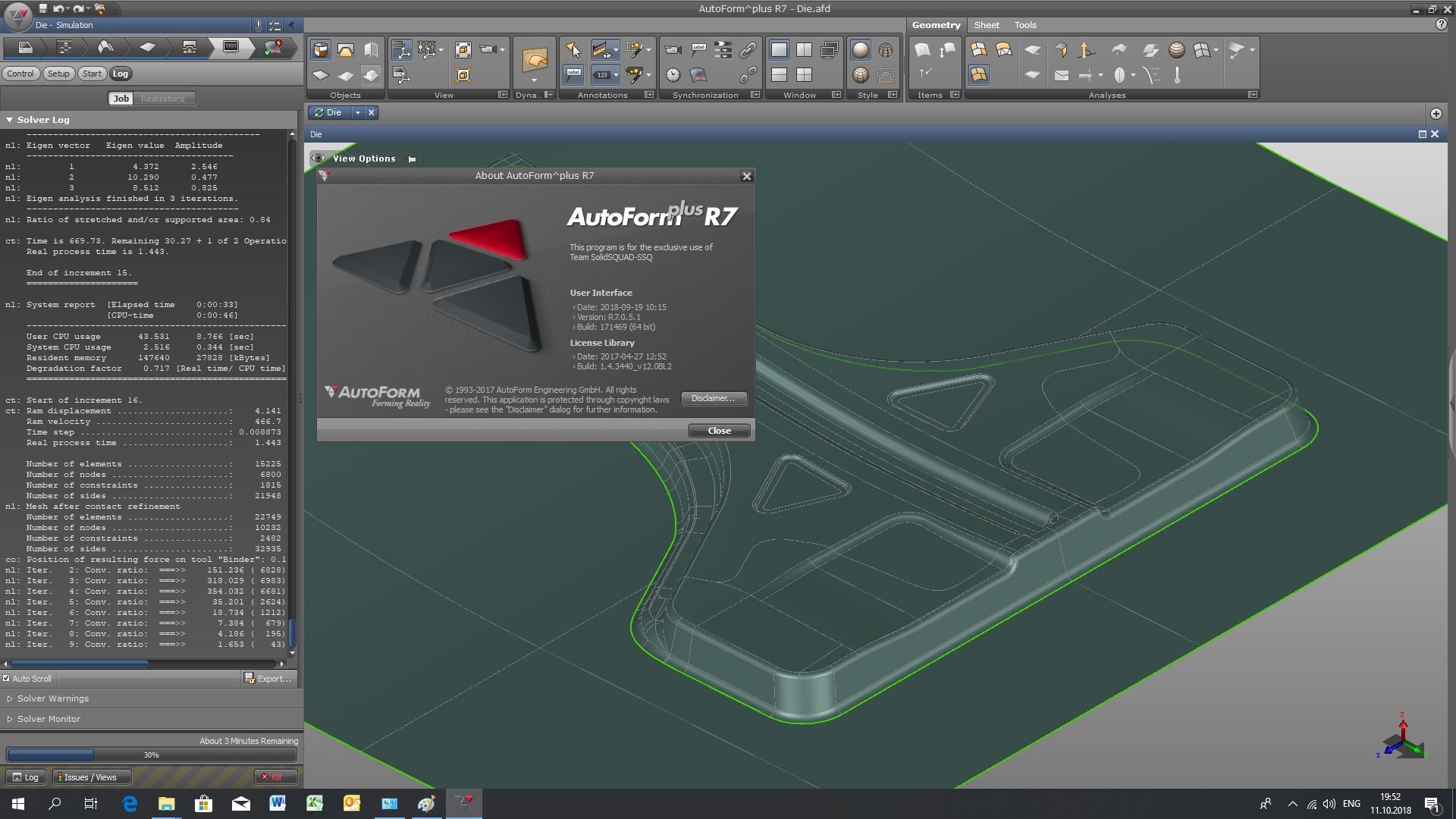Click the Export log button
1456x819 pixels.
tap(268, 679)
